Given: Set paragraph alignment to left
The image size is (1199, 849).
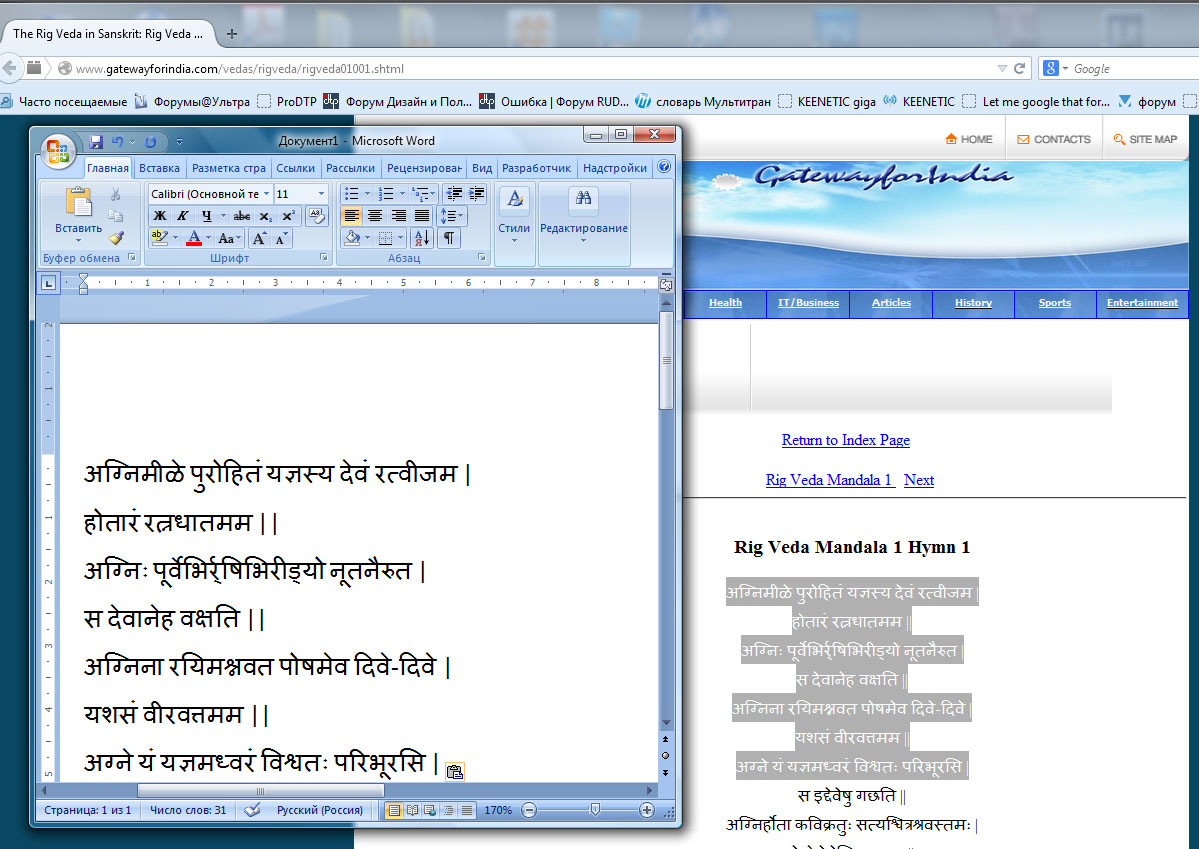Looking at the screenshot, I should pyautogui.click(x=351, y=216).
